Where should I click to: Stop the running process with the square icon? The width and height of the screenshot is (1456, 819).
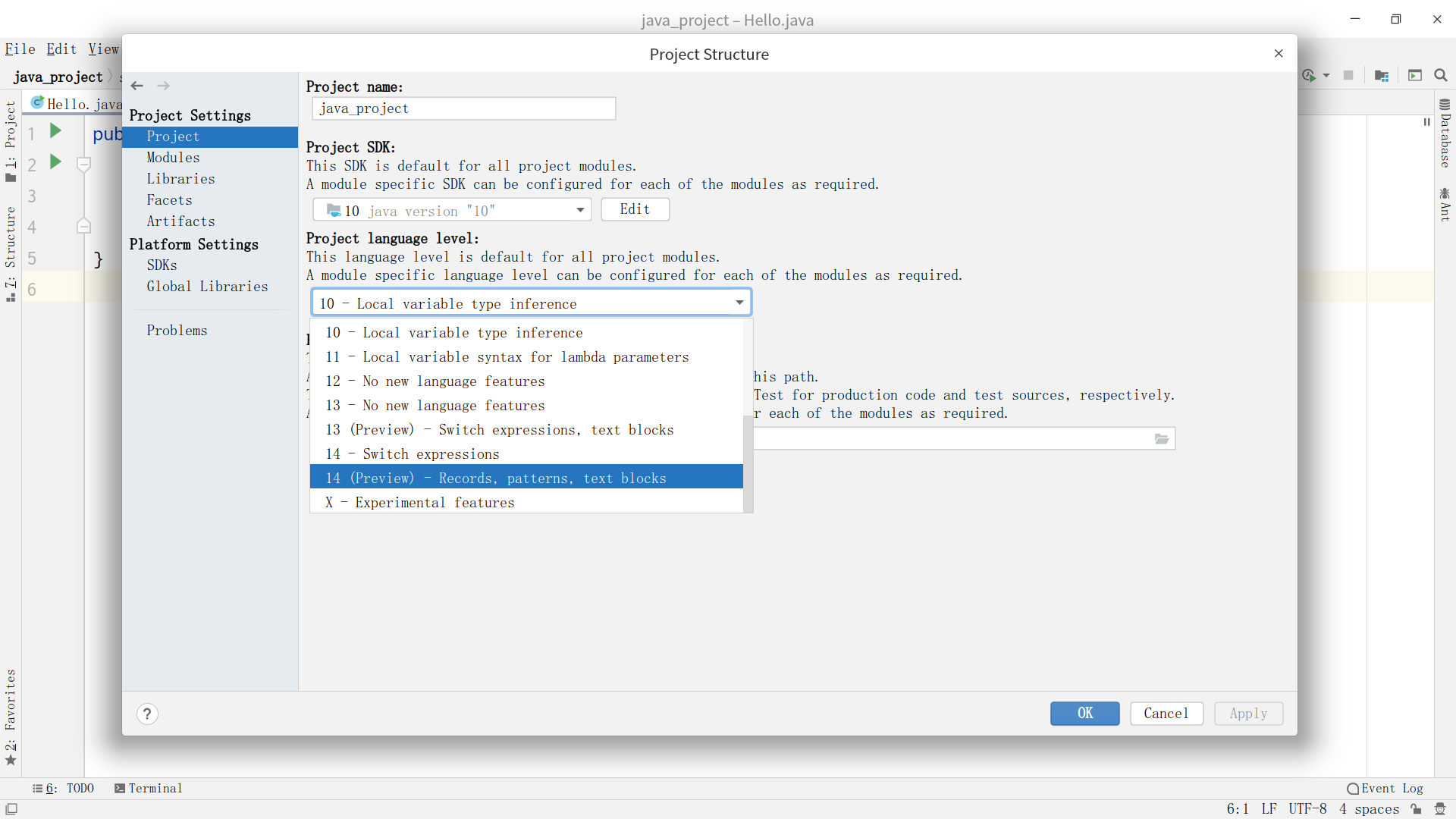pos(1349,75)
